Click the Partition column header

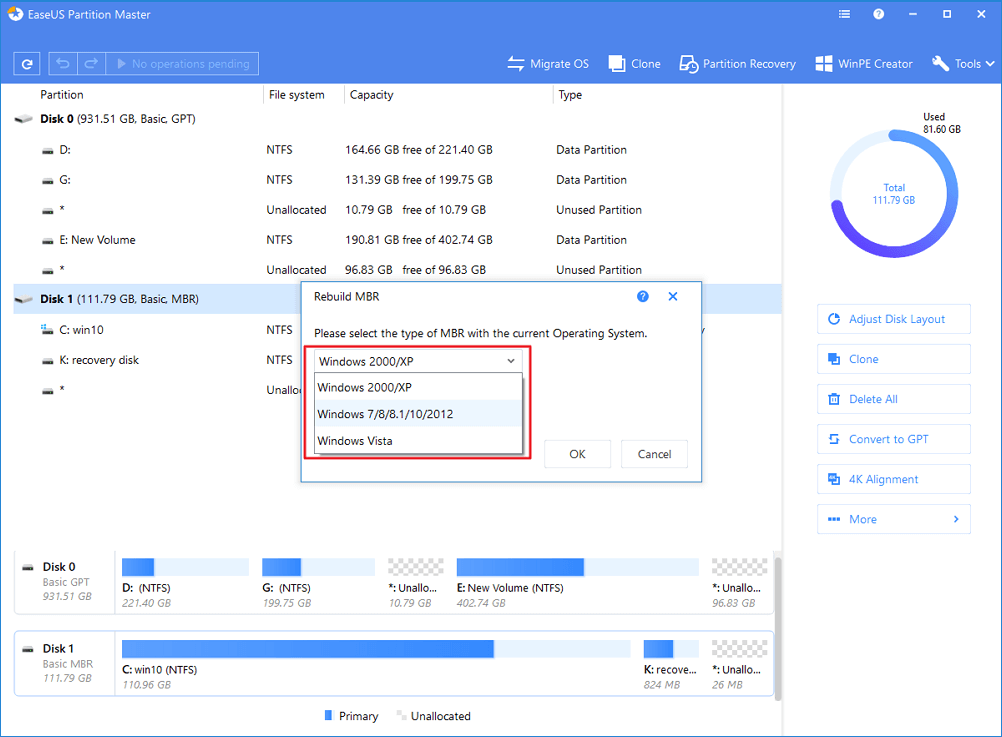click(61, 95)
